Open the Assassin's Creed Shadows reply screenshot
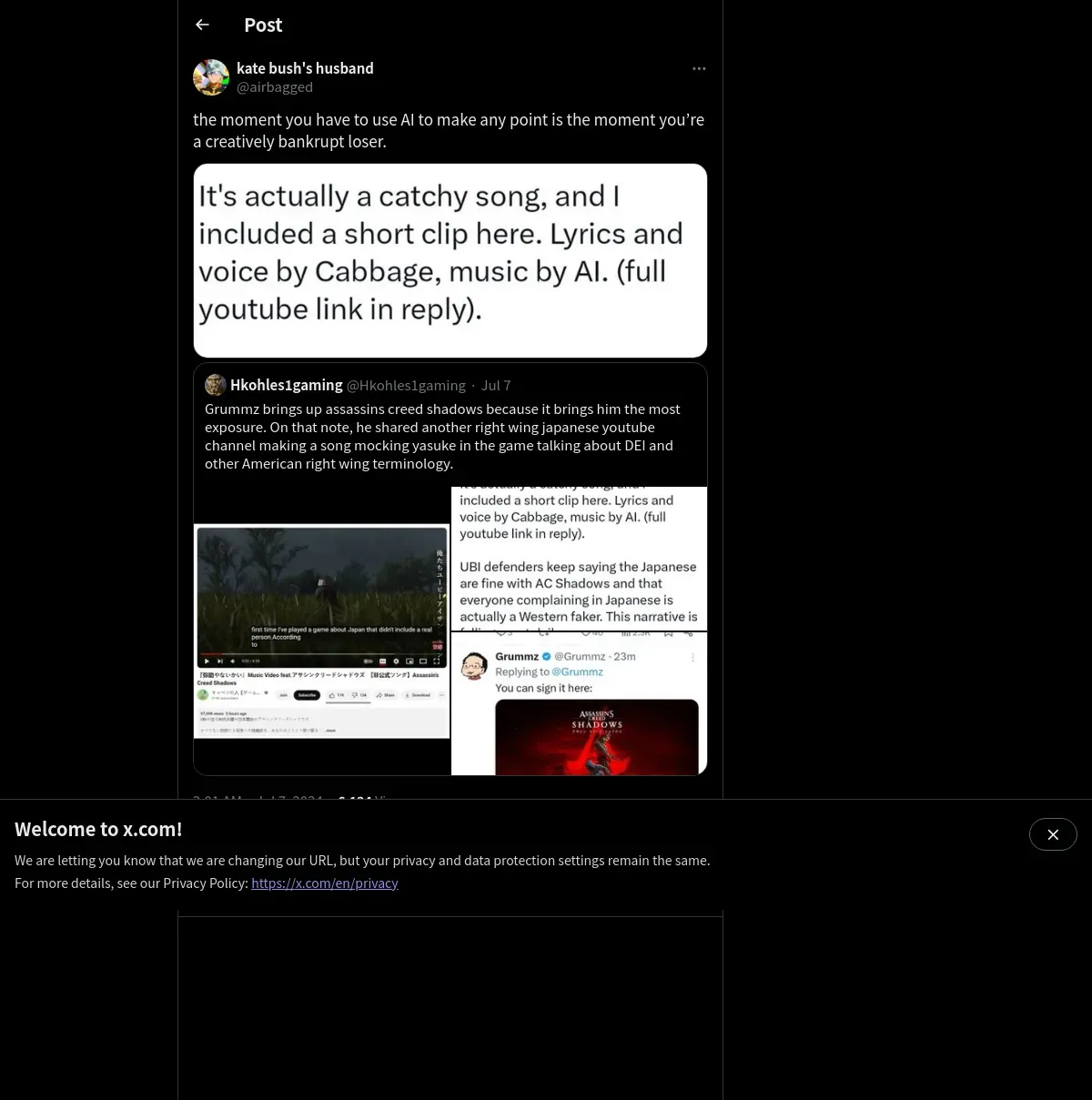Viewport: 1092px width, 1100px height. pyautogui.click(x=579, y=704)
